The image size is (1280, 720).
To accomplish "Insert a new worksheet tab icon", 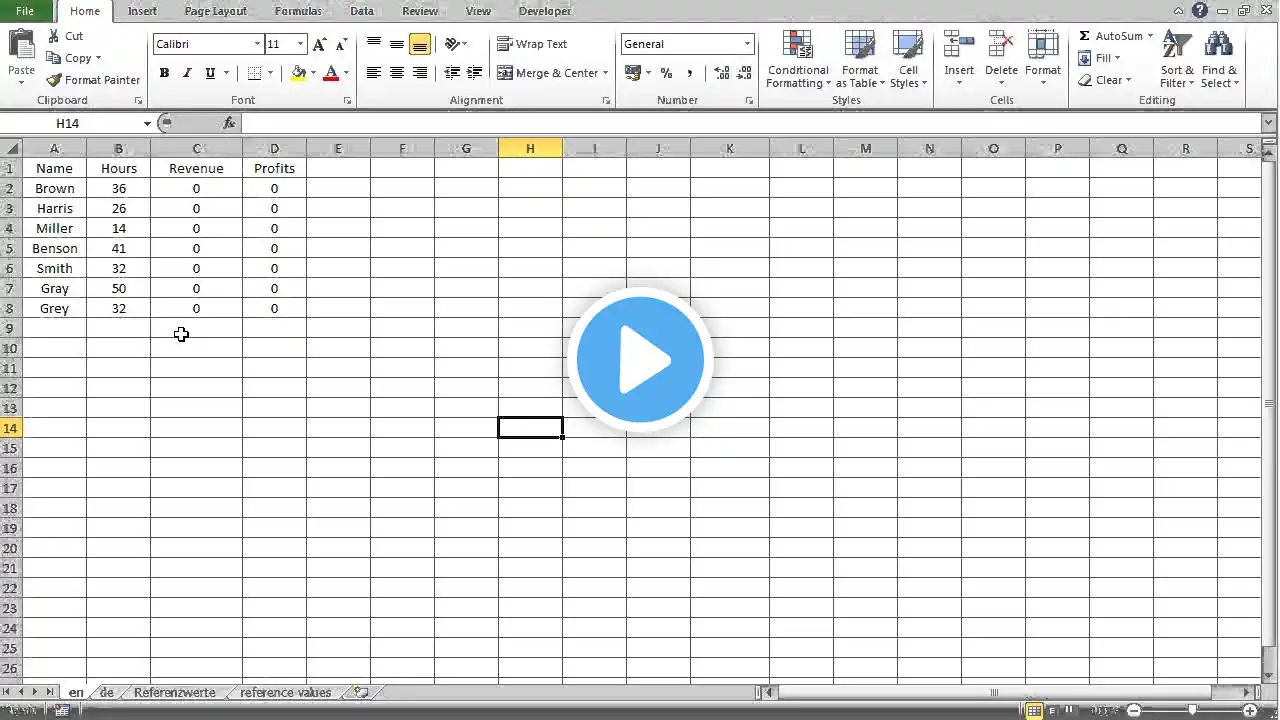I will coord(362,692).
